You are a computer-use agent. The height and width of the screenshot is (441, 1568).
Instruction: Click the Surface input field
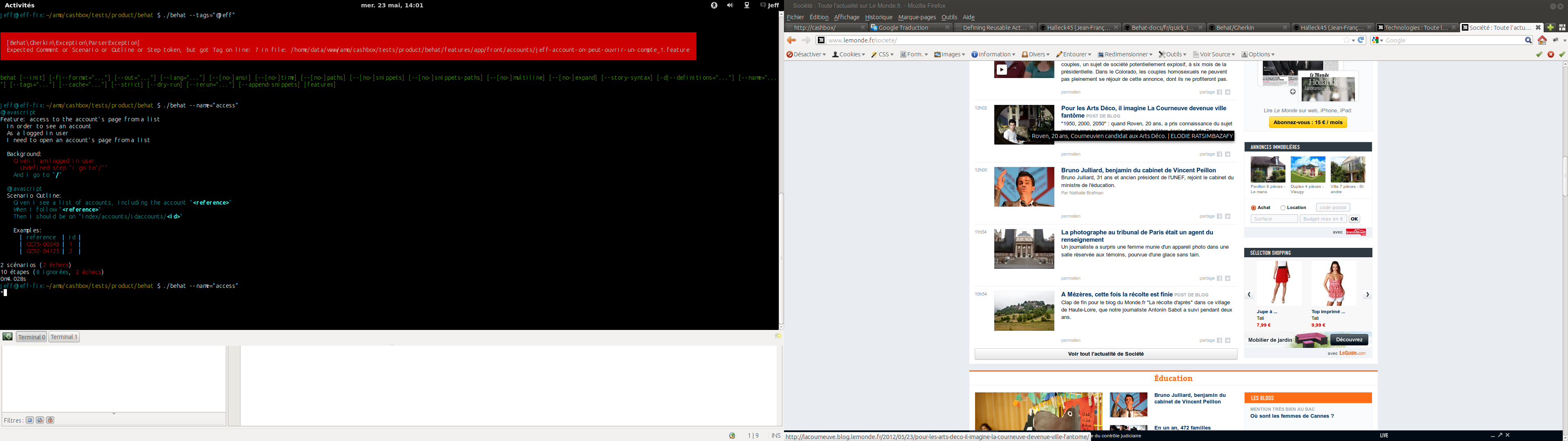coord(1274,219)
